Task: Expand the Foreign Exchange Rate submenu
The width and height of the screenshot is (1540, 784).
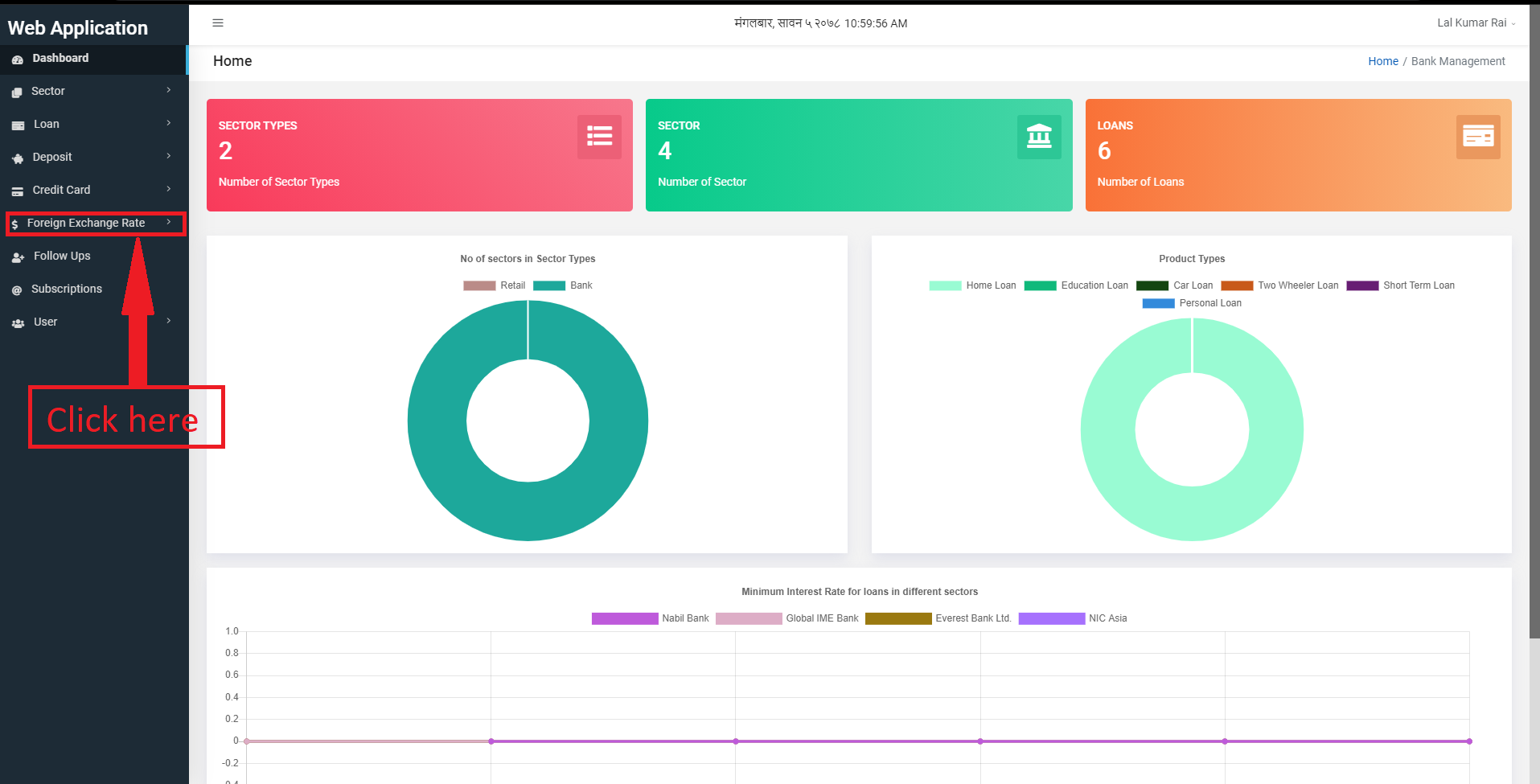Action: pyautogui.click(x=96, y=224)
